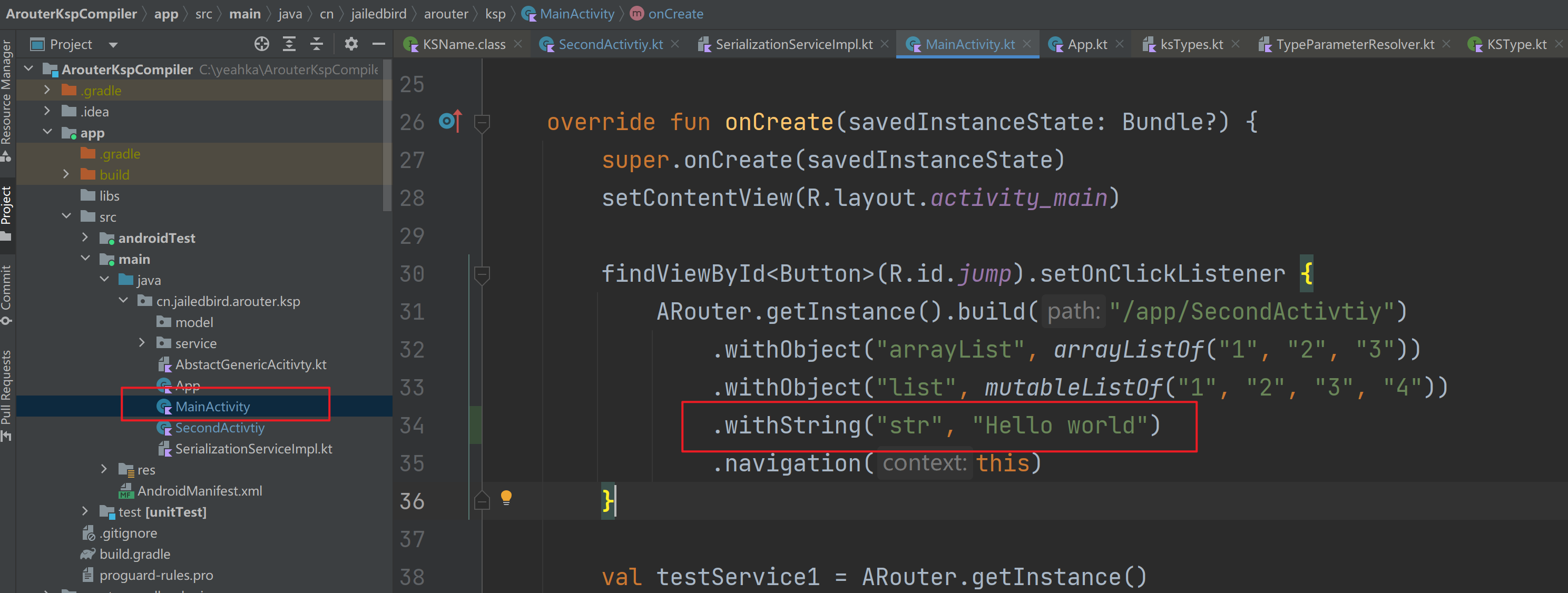1568x593 pixels.
Task: Click the Collapse All icon in Project toolbar
Action: (316, 43)
